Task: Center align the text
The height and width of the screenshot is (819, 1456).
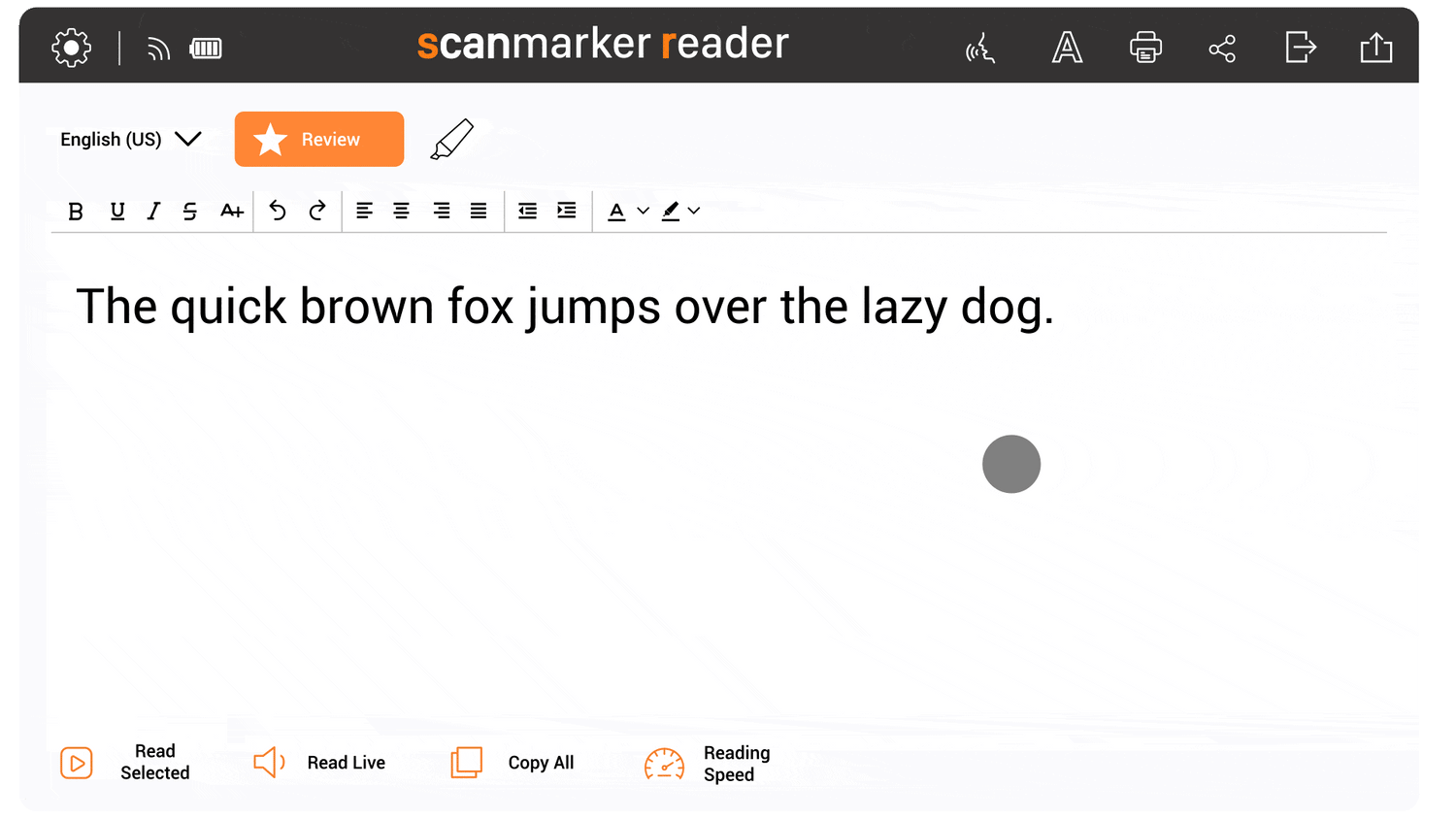Action: click(401, 211)
